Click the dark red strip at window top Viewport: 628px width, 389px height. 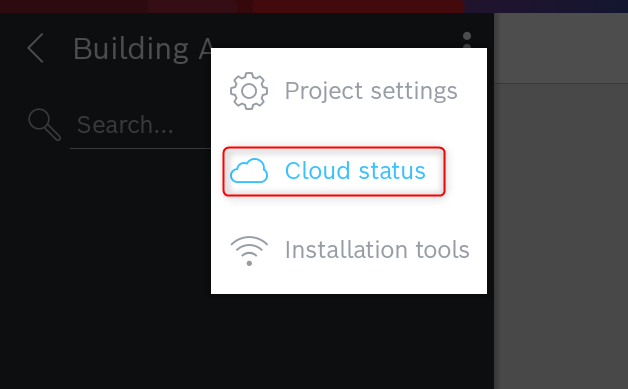point(358,6)
